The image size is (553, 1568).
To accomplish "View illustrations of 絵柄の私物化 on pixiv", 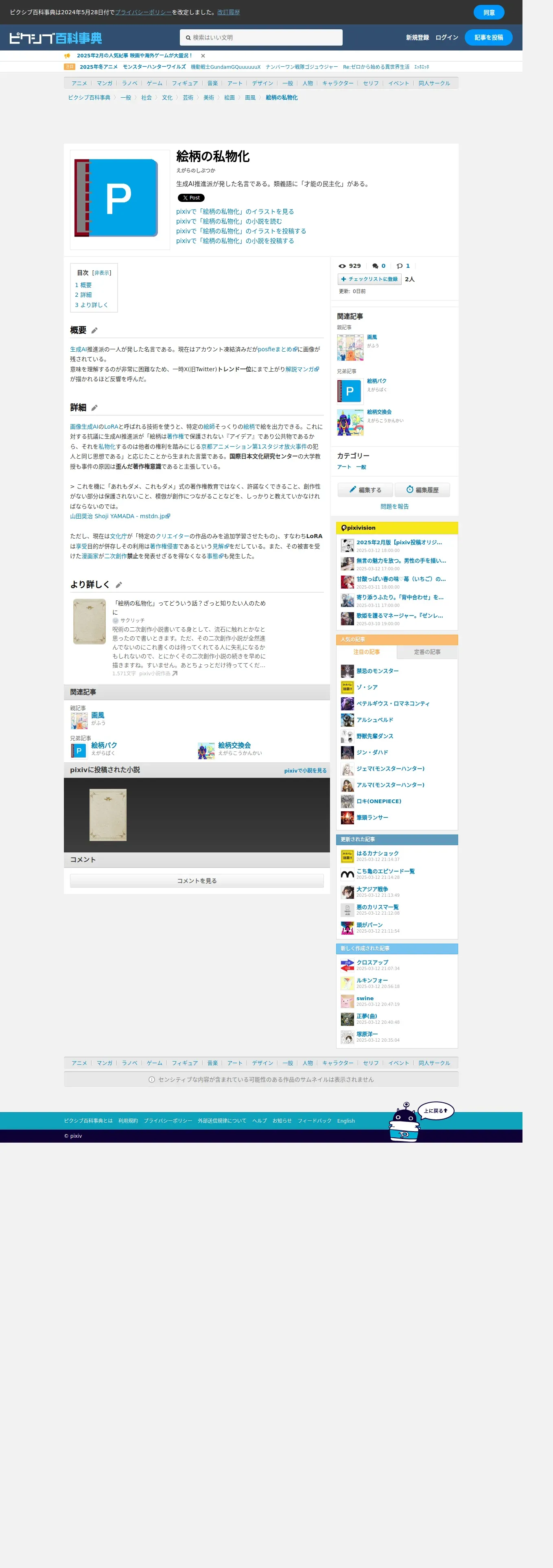I will pyautogui.click(x=235, y=212).
